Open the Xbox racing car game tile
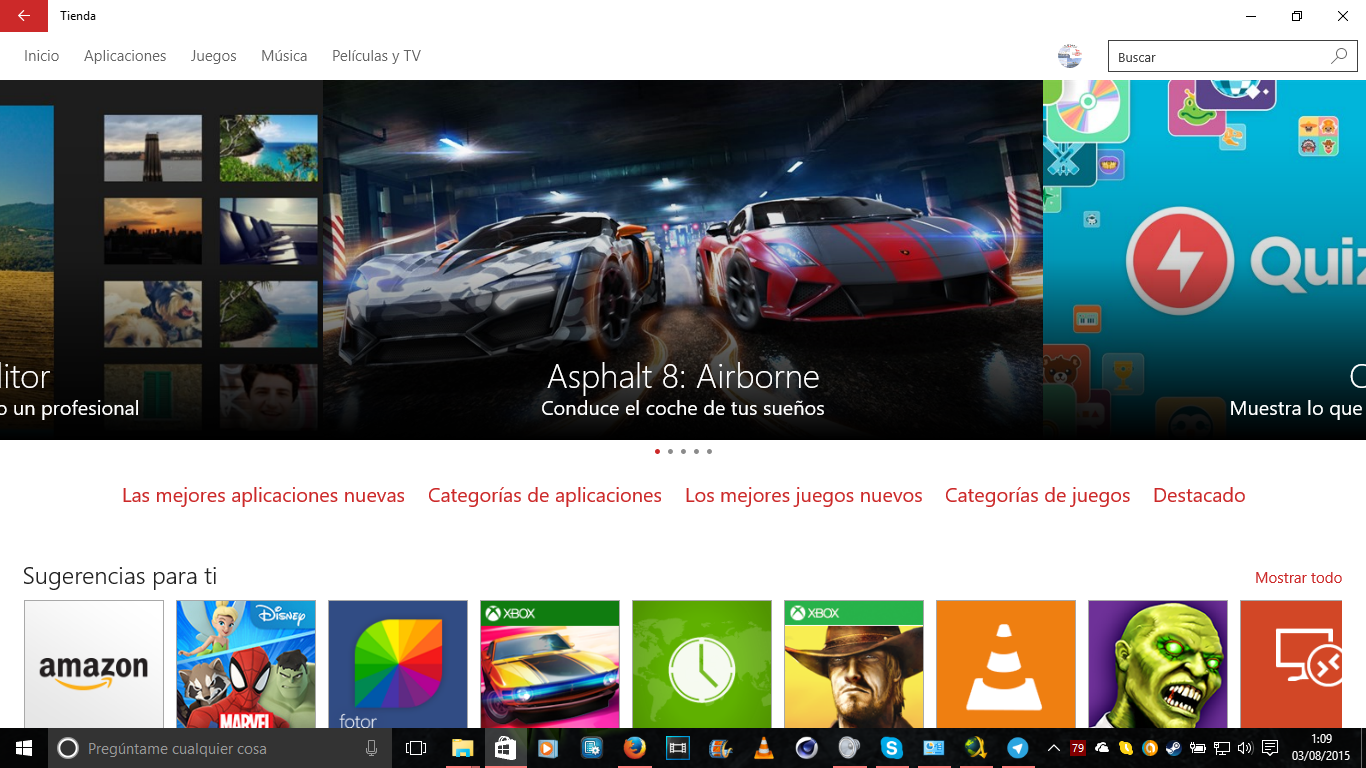Viewport: 1366px width, 768px height. [550, 664]
